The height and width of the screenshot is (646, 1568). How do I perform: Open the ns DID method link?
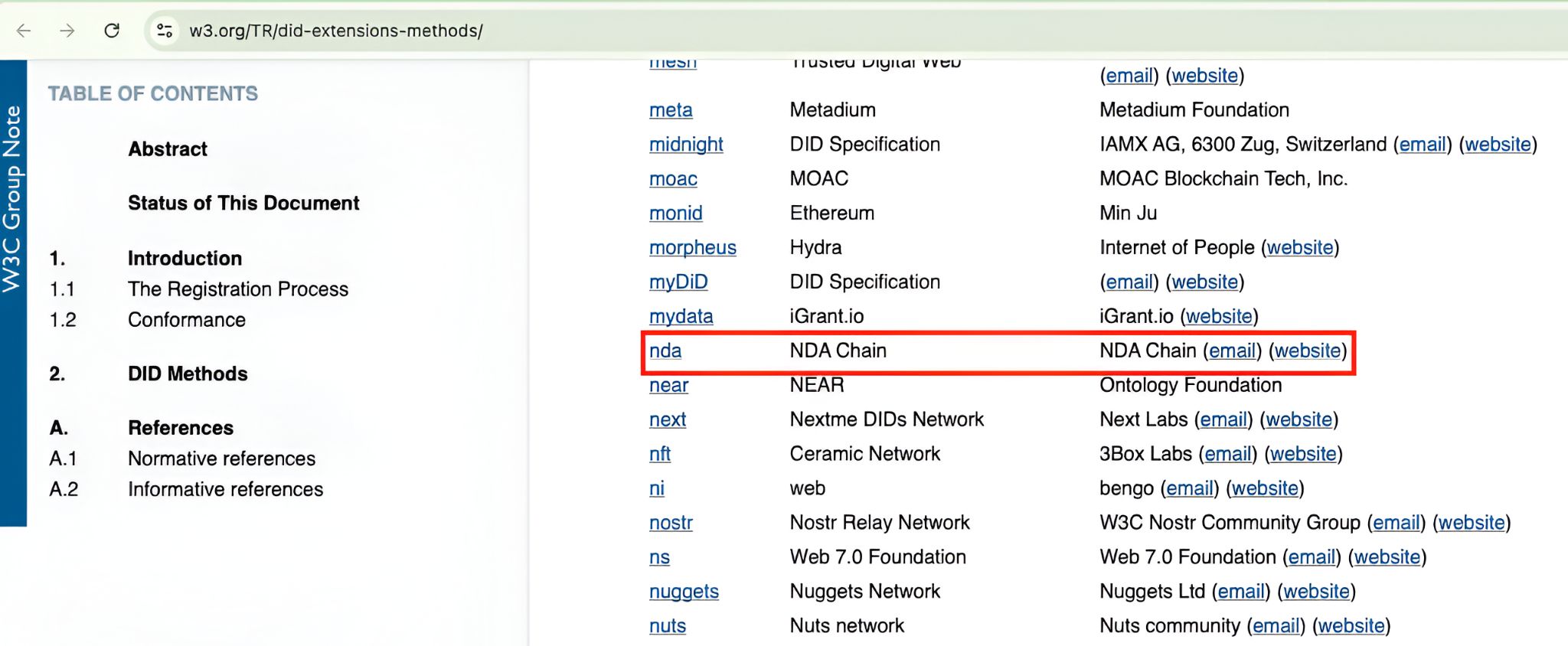pos(659,557)
